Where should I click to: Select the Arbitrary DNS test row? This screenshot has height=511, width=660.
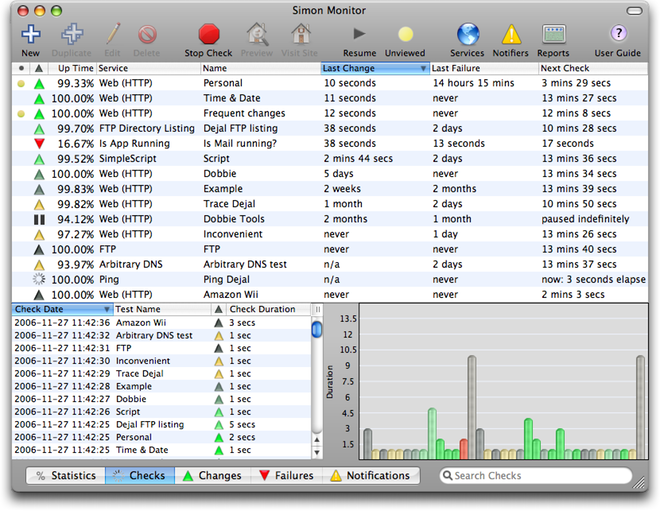click(330, 264)
